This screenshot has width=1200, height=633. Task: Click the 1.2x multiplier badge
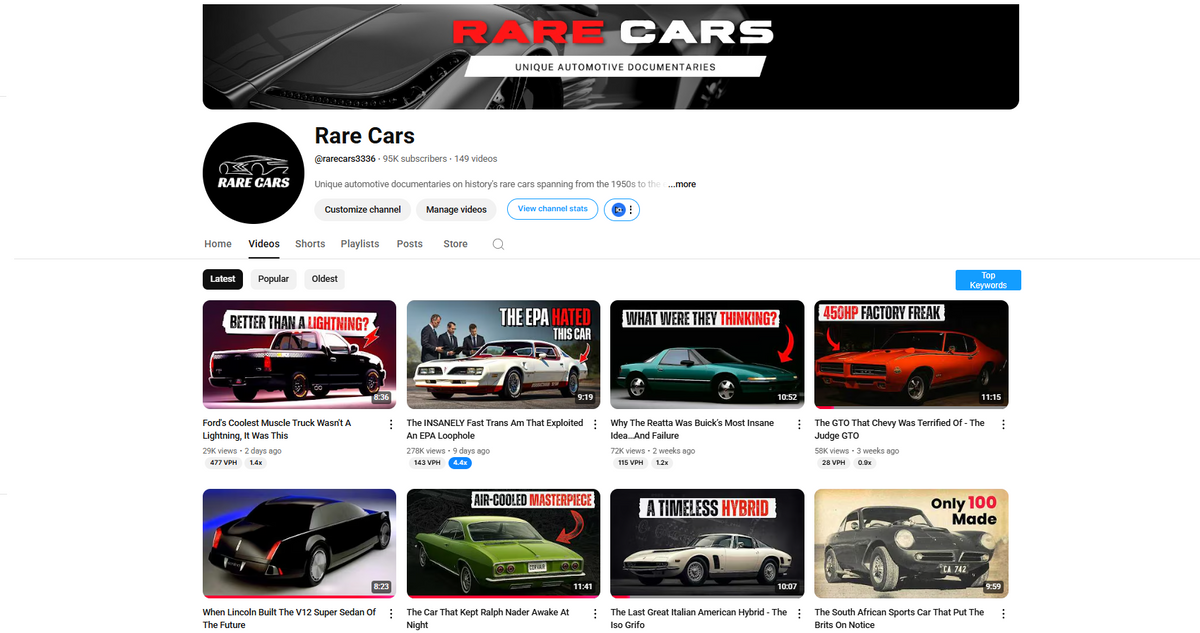pyautogui.click(x=662, y=463)
